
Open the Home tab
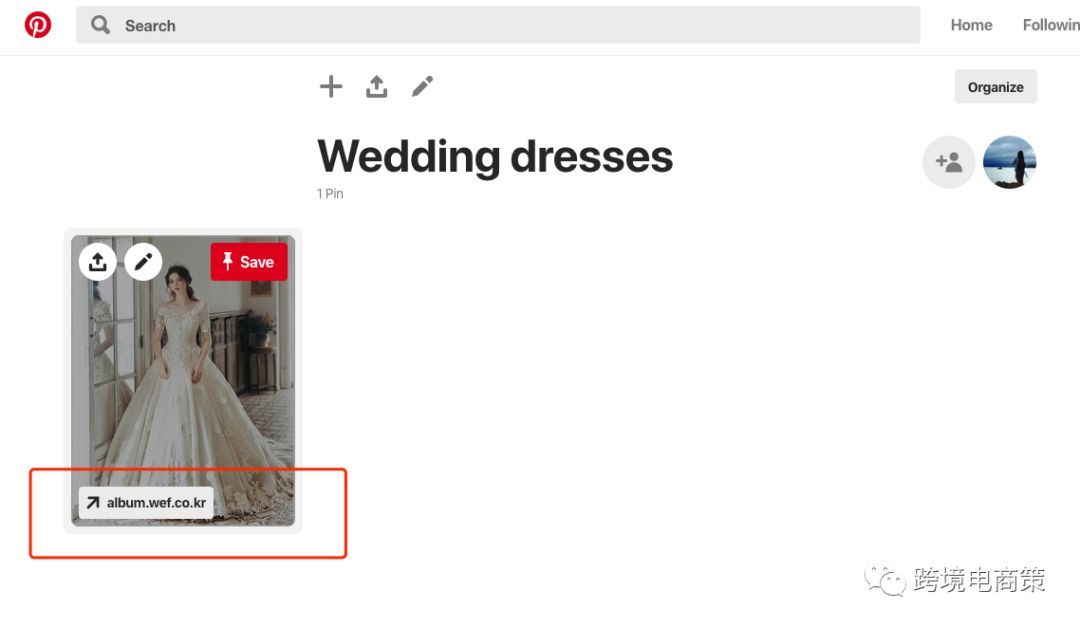coord(971,25)
